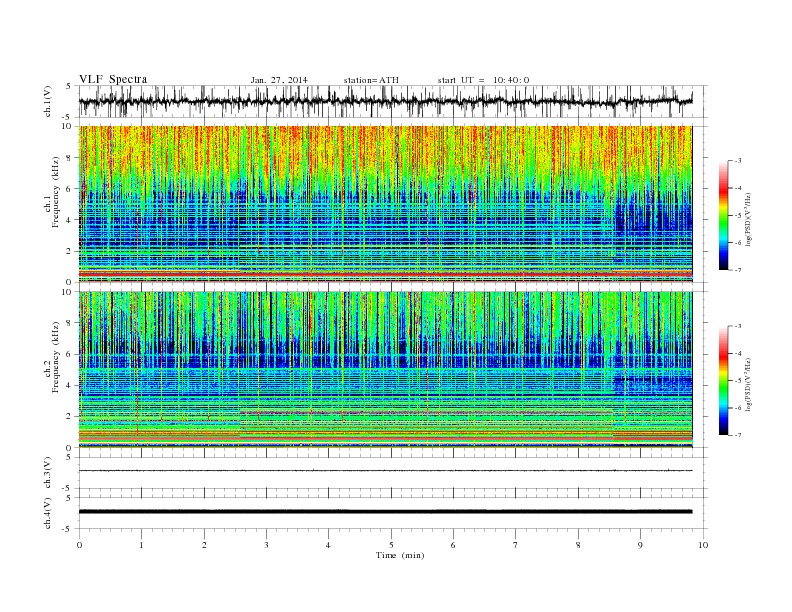Click the thick ch.4 voltage trace
The height and width of the screenshot is (612, 792).
click(x=386, y=512)
